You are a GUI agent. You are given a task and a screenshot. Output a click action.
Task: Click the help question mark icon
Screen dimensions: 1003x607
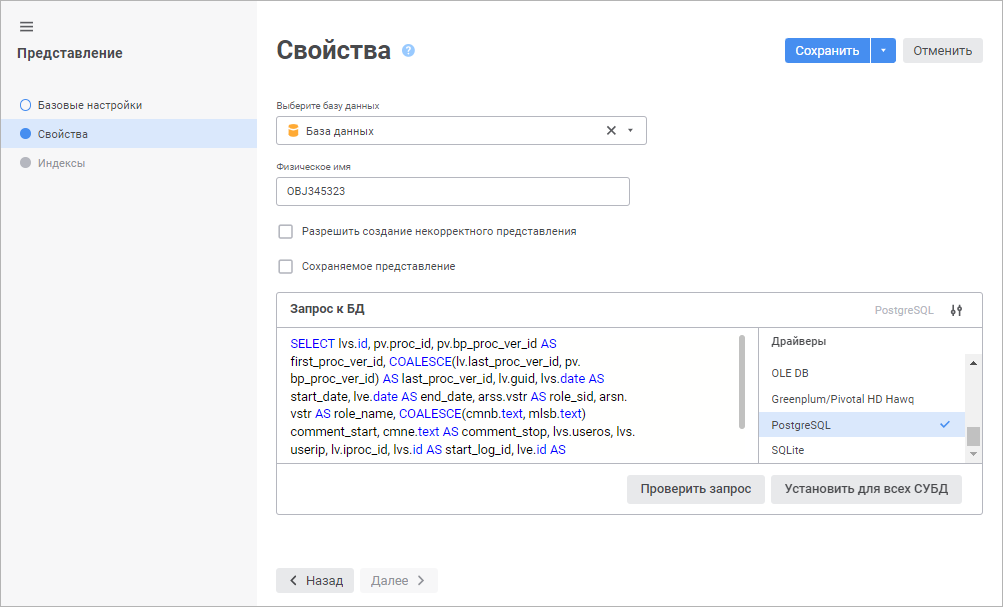[x=408, y=50]
